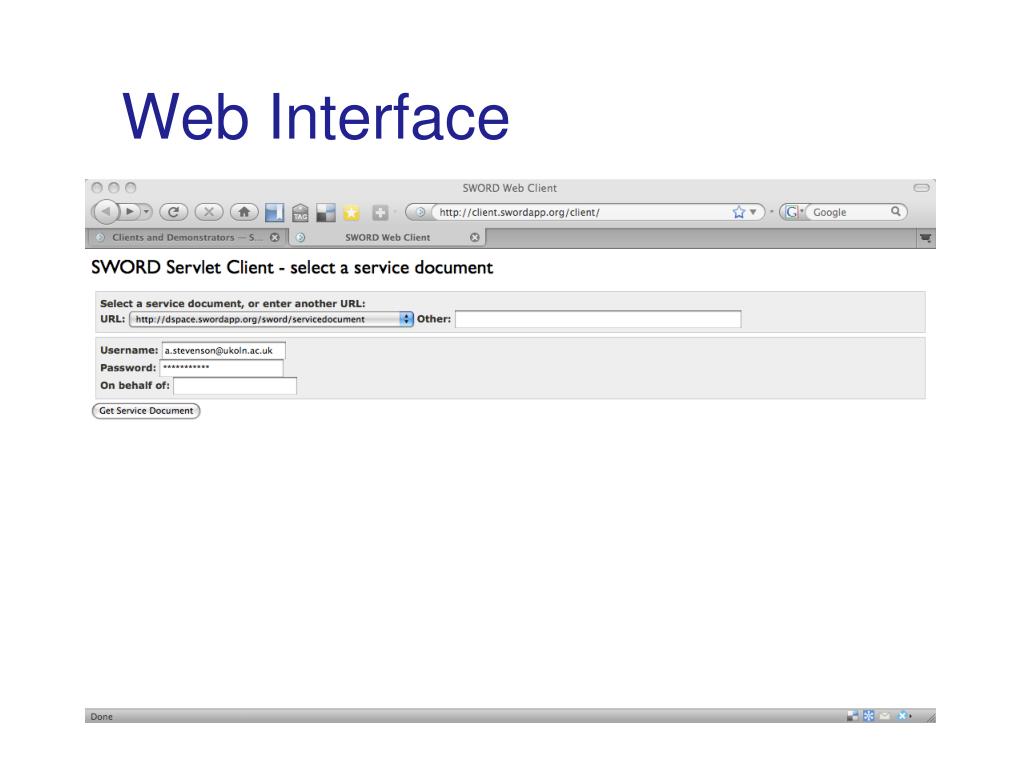
Task: Click the blue bookmark ribbon toolbar icon
Action: click(274, 212)
